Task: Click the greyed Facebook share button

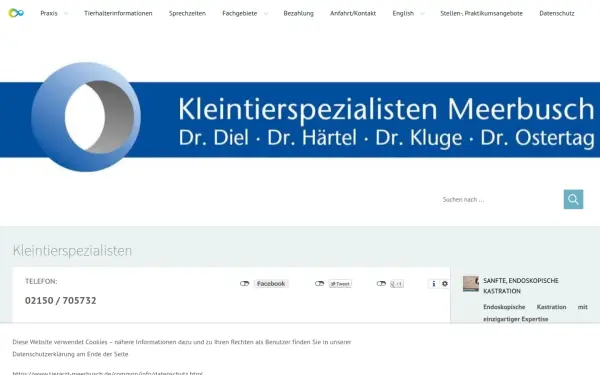Action: [271, 284]
